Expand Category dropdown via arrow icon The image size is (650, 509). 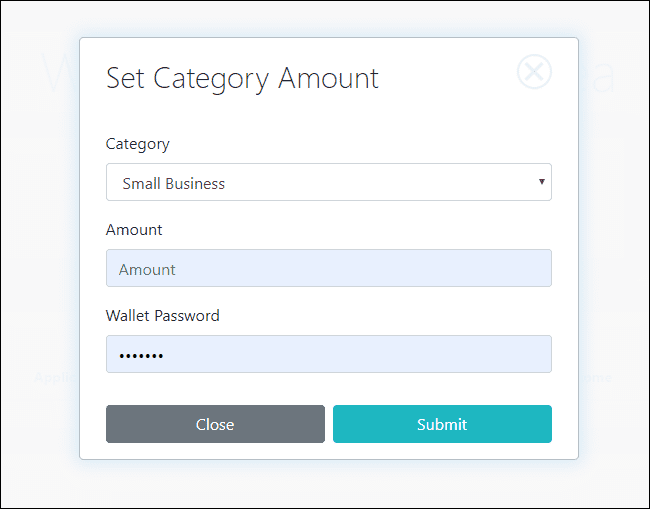541,182
